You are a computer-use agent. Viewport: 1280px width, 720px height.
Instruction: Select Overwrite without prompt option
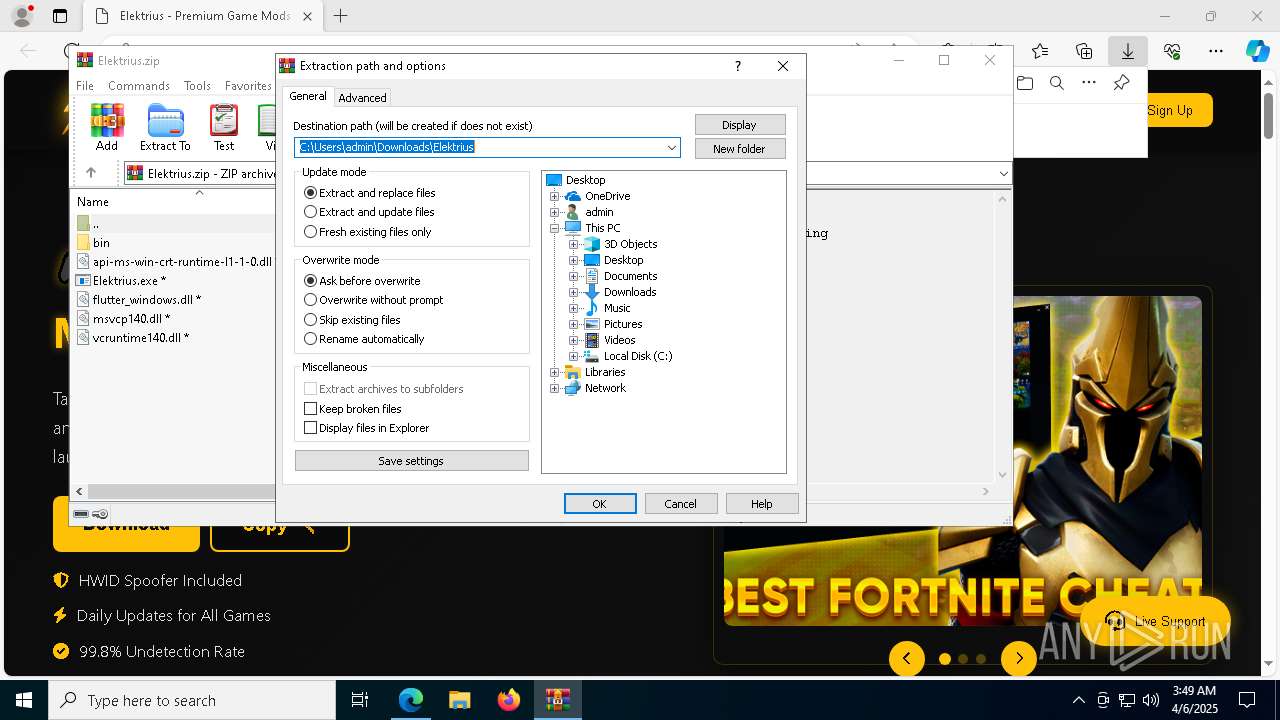373,300
